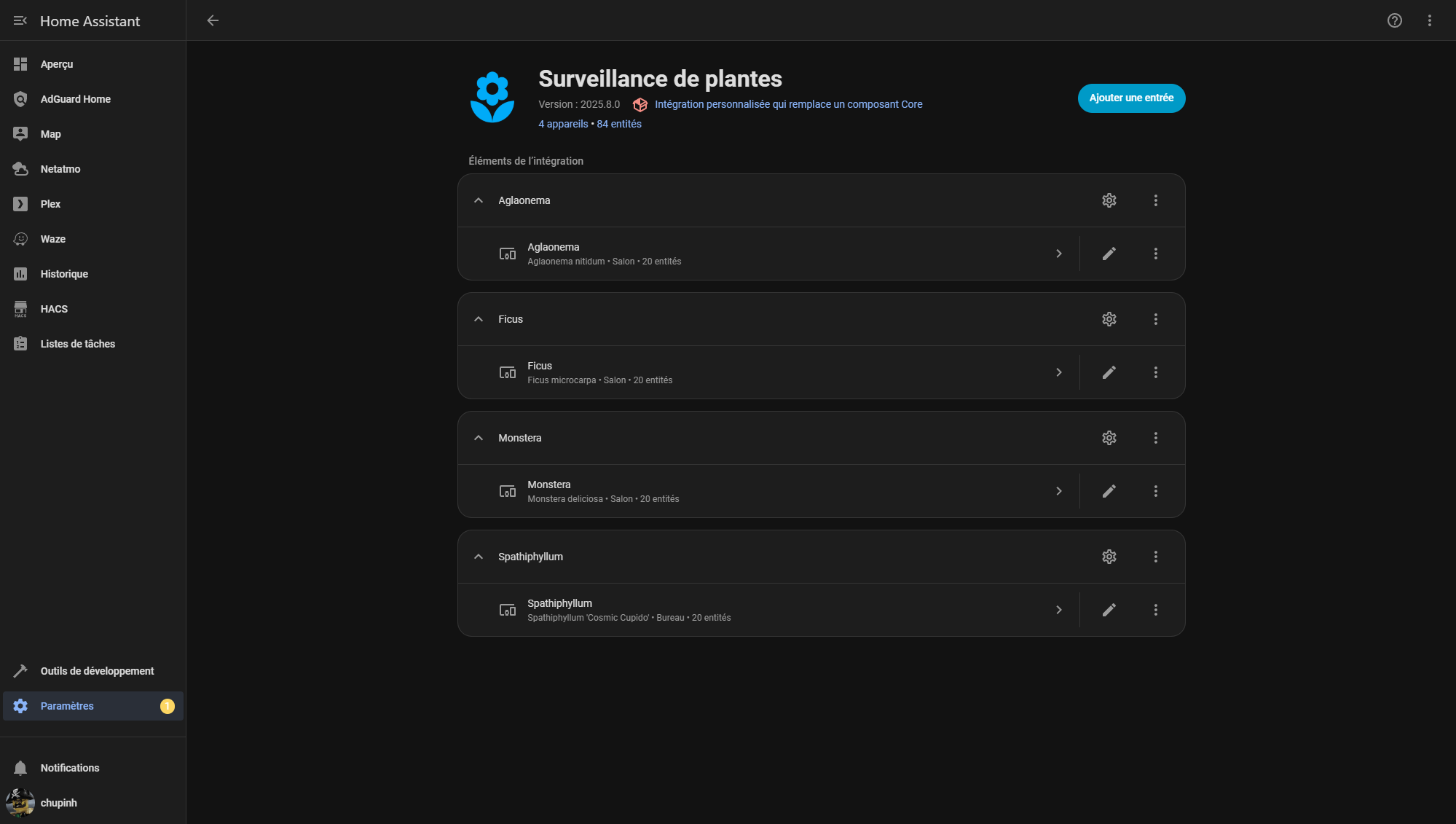Open HACS from the sidebar

[54, 309]
